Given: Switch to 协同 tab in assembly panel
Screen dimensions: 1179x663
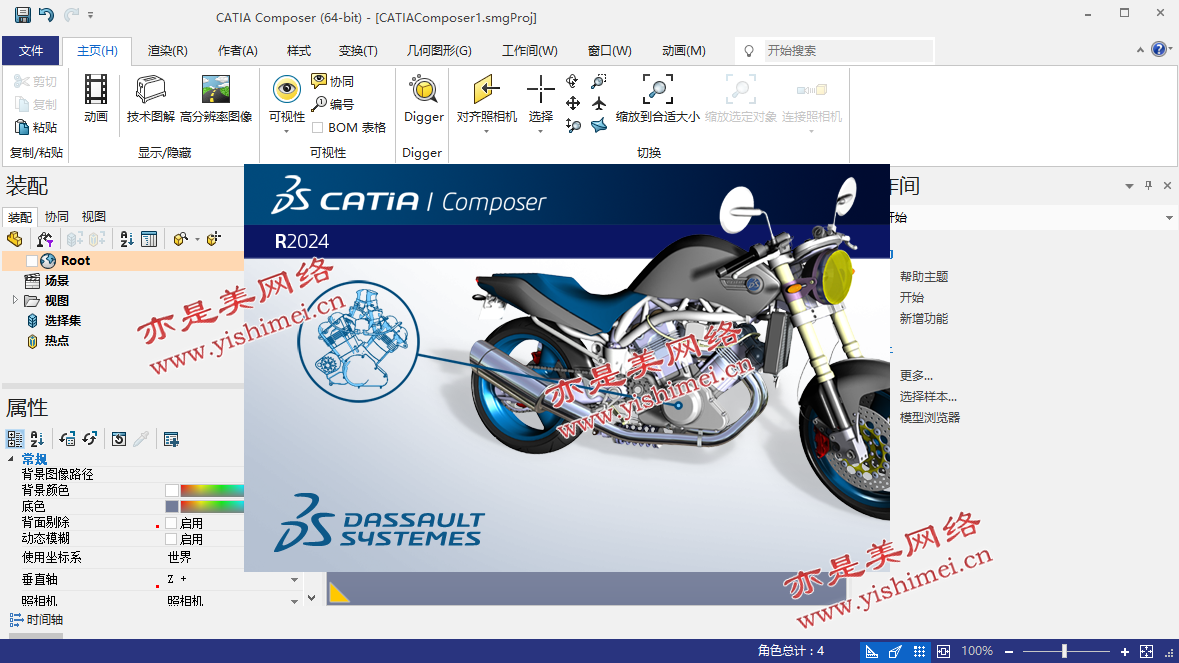Looking at the screenshot, I should coord(56,216).
